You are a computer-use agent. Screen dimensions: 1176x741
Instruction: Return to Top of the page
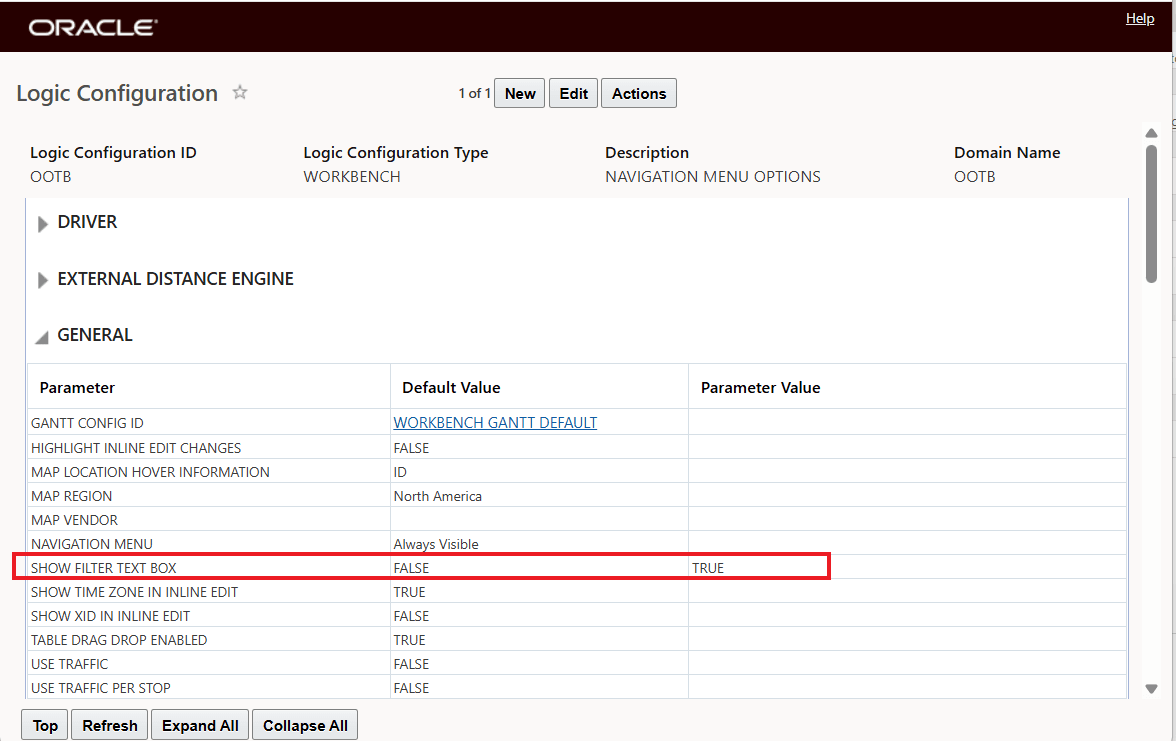44,724
